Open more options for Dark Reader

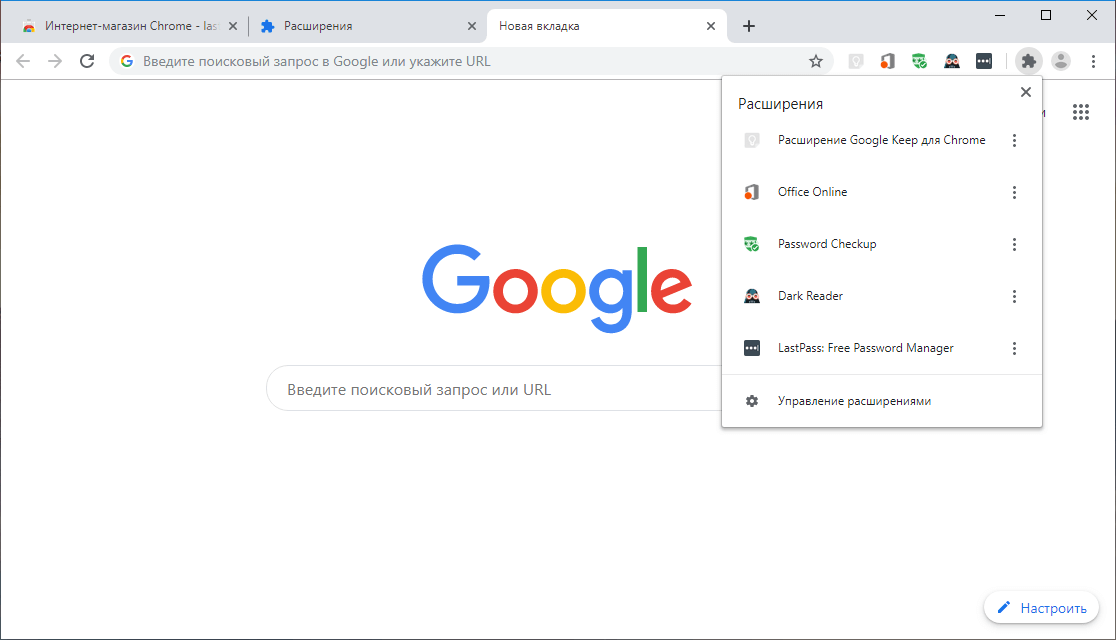tap(1014, 296)
